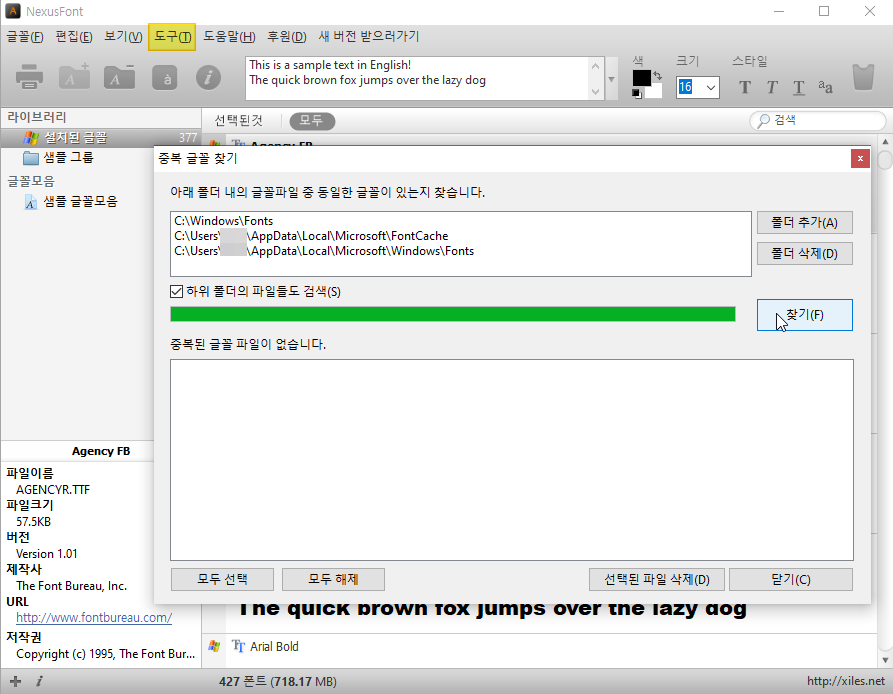Click the add font folder toolbar icon
The image size is (893, 694).
[75, 77]
